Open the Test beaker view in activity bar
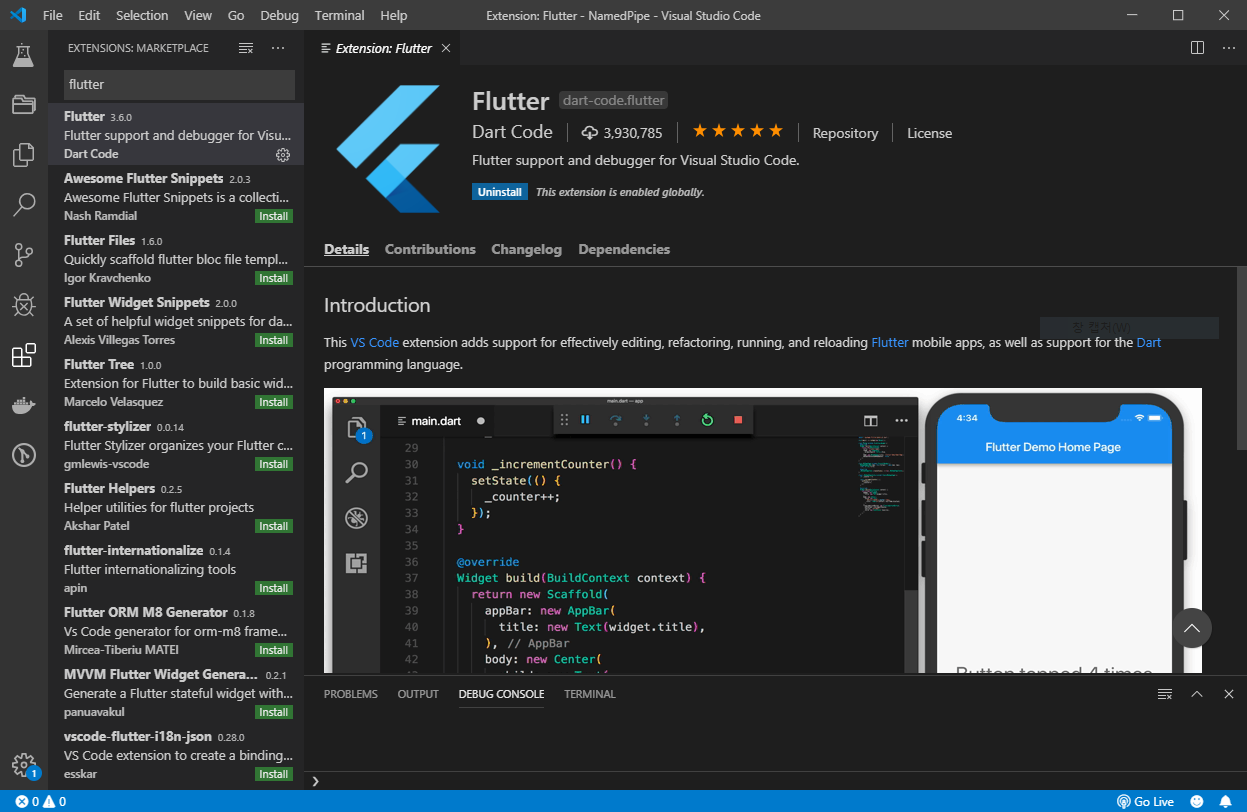This screenshot has height=812, width=1247. pyautogui.click(x=23, y=56)
